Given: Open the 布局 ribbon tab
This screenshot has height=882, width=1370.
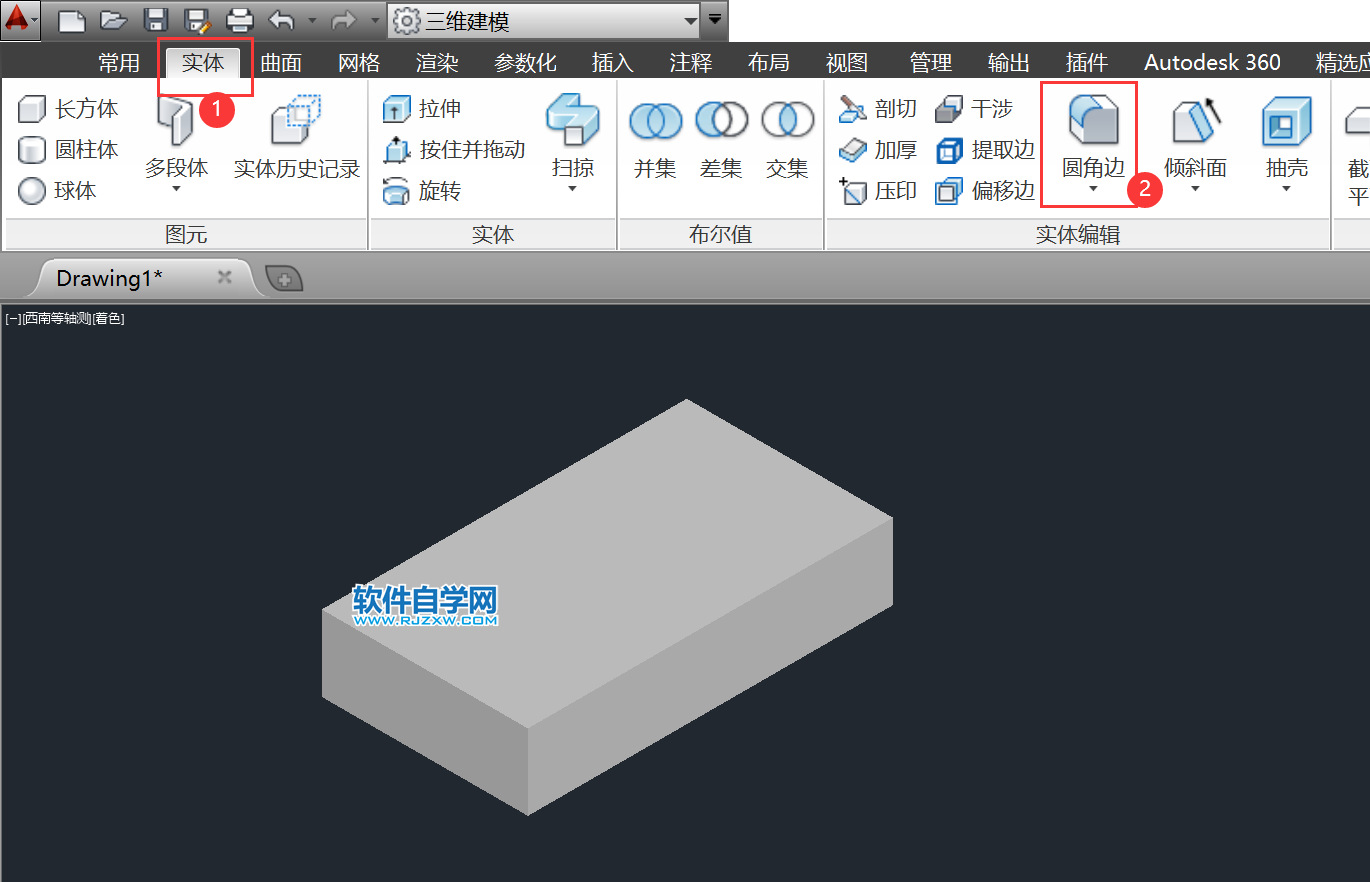Looking at the screenshot, I should click(x=769, y=62).
